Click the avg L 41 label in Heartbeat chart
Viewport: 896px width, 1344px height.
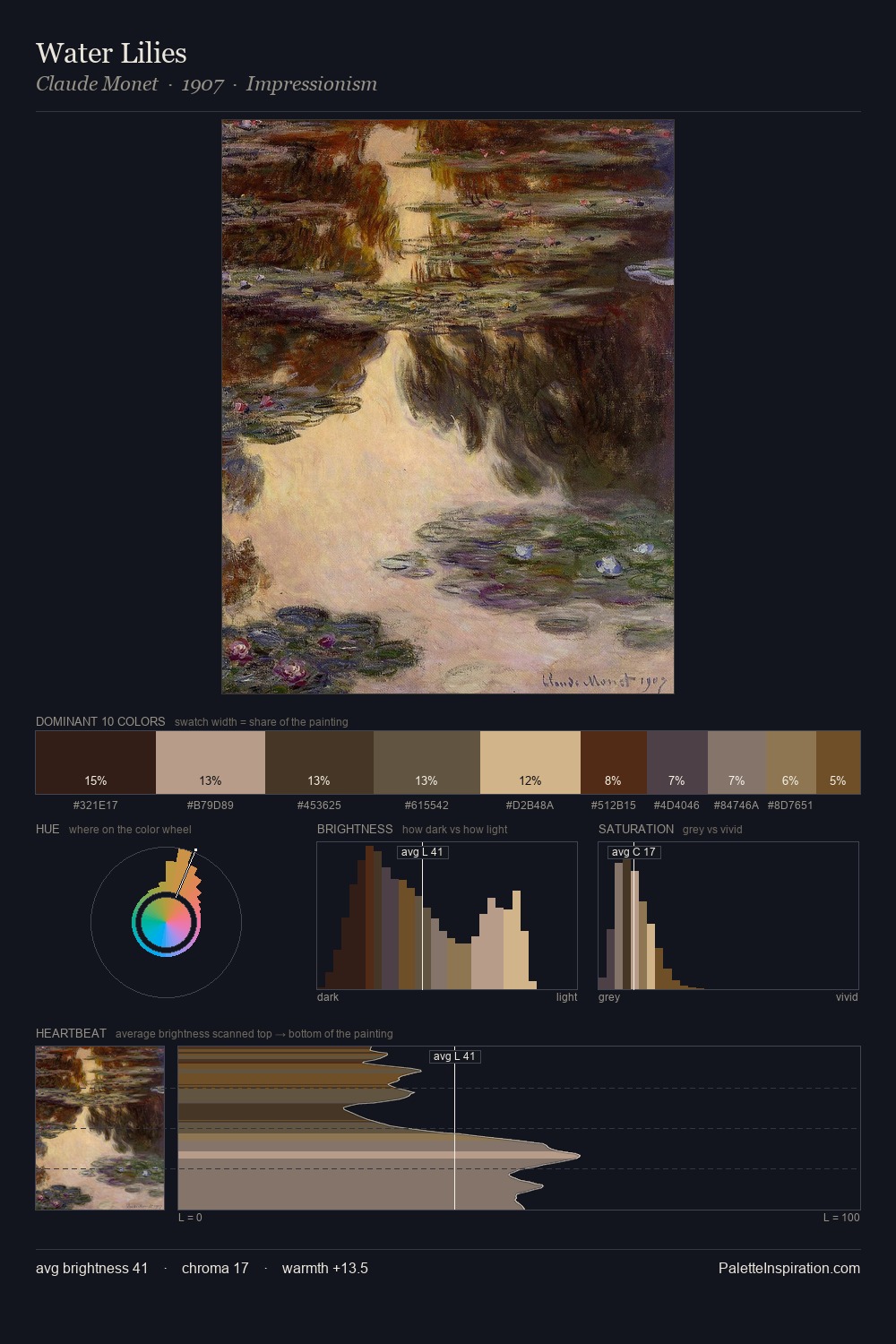[x=455, y=1056]
